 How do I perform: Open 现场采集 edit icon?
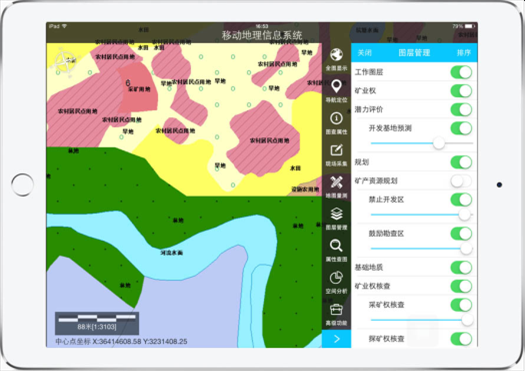pyautogui.click(x=336, y=150)
